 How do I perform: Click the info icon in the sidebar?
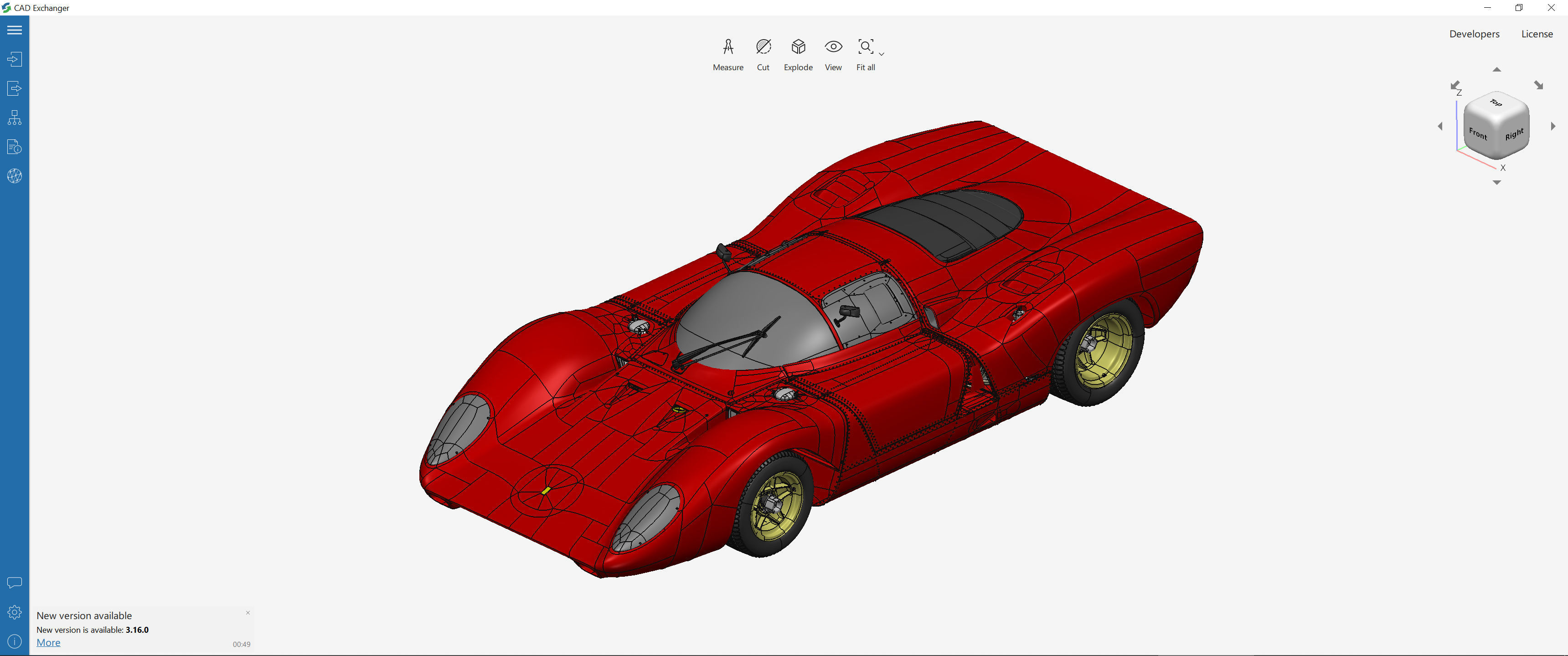(15, 641)
